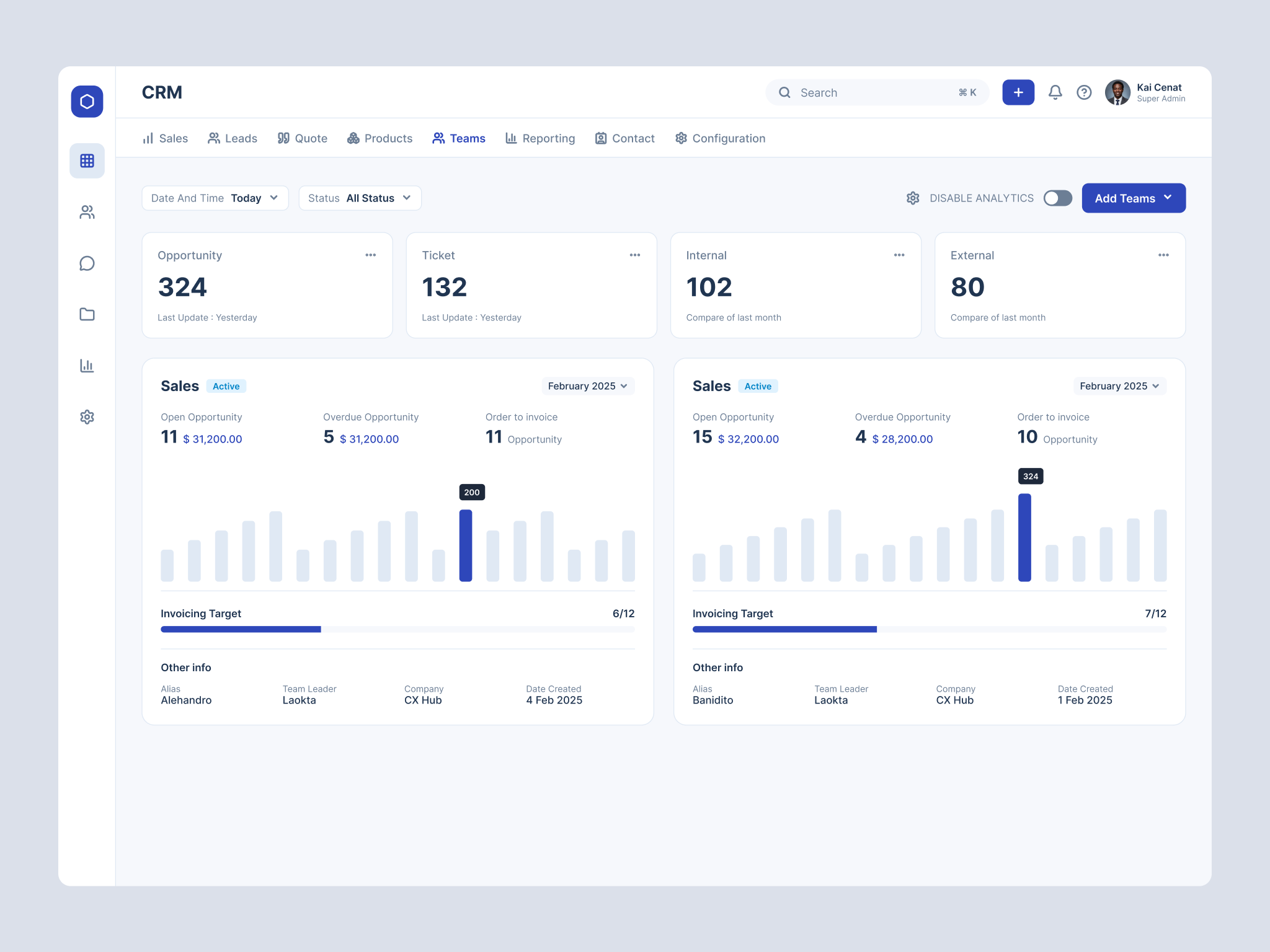The image size is (1270, 952).
Task: Click the Kai Cenat profile avatar
Action: pyautogui.click(x=1117, y=92)
